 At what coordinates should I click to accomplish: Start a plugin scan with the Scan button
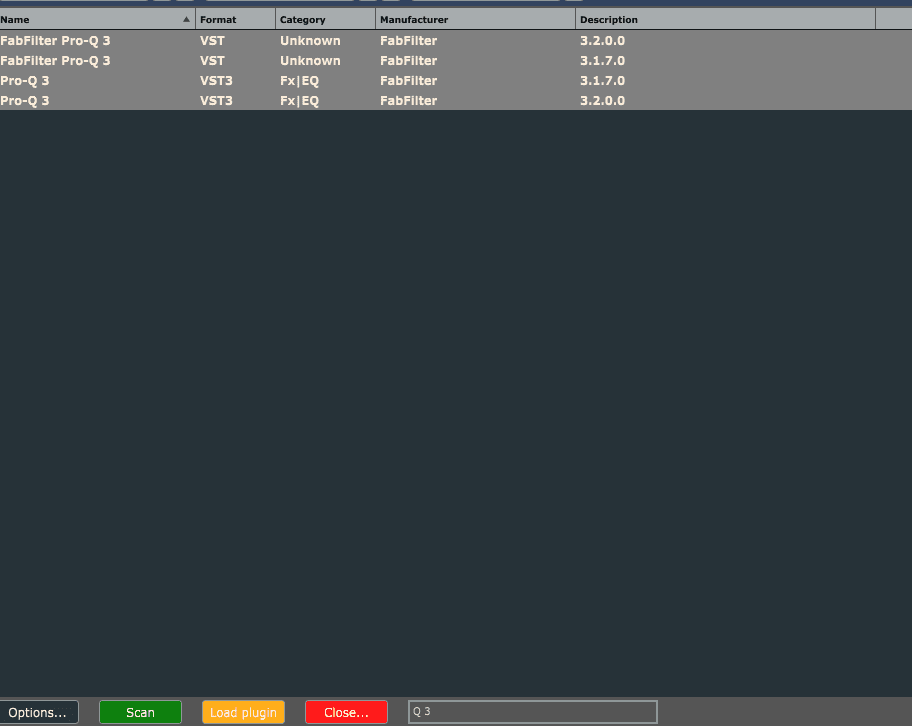(140, 712)
